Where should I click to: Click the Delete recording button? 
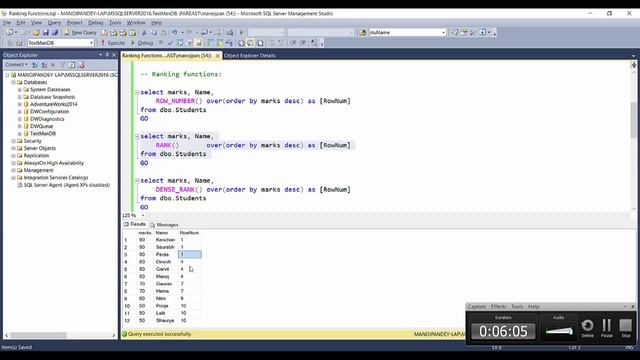pyautogui.click(x=587, y=328)
